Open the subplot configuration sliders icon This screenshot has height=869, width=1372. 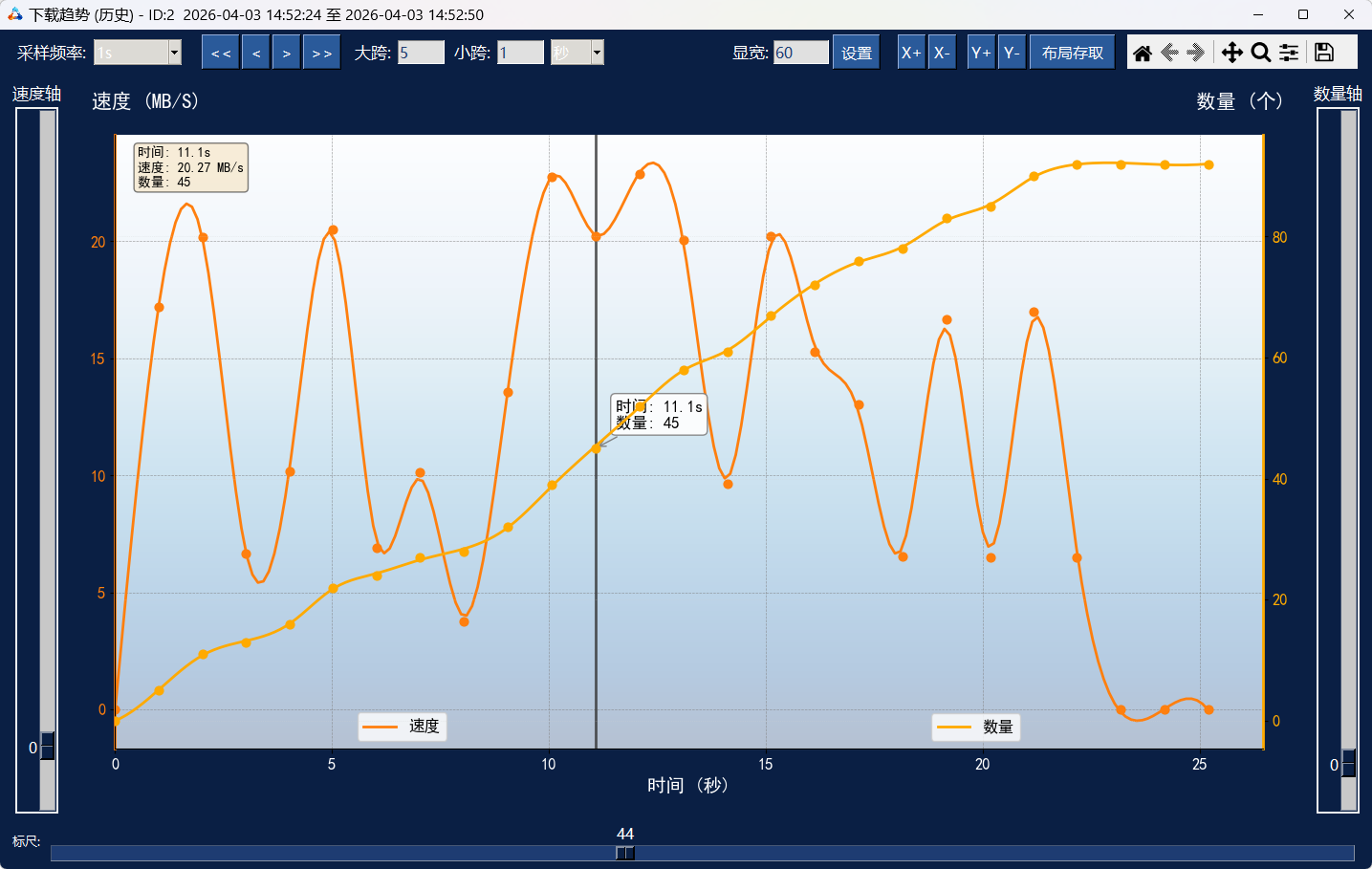1289,53
